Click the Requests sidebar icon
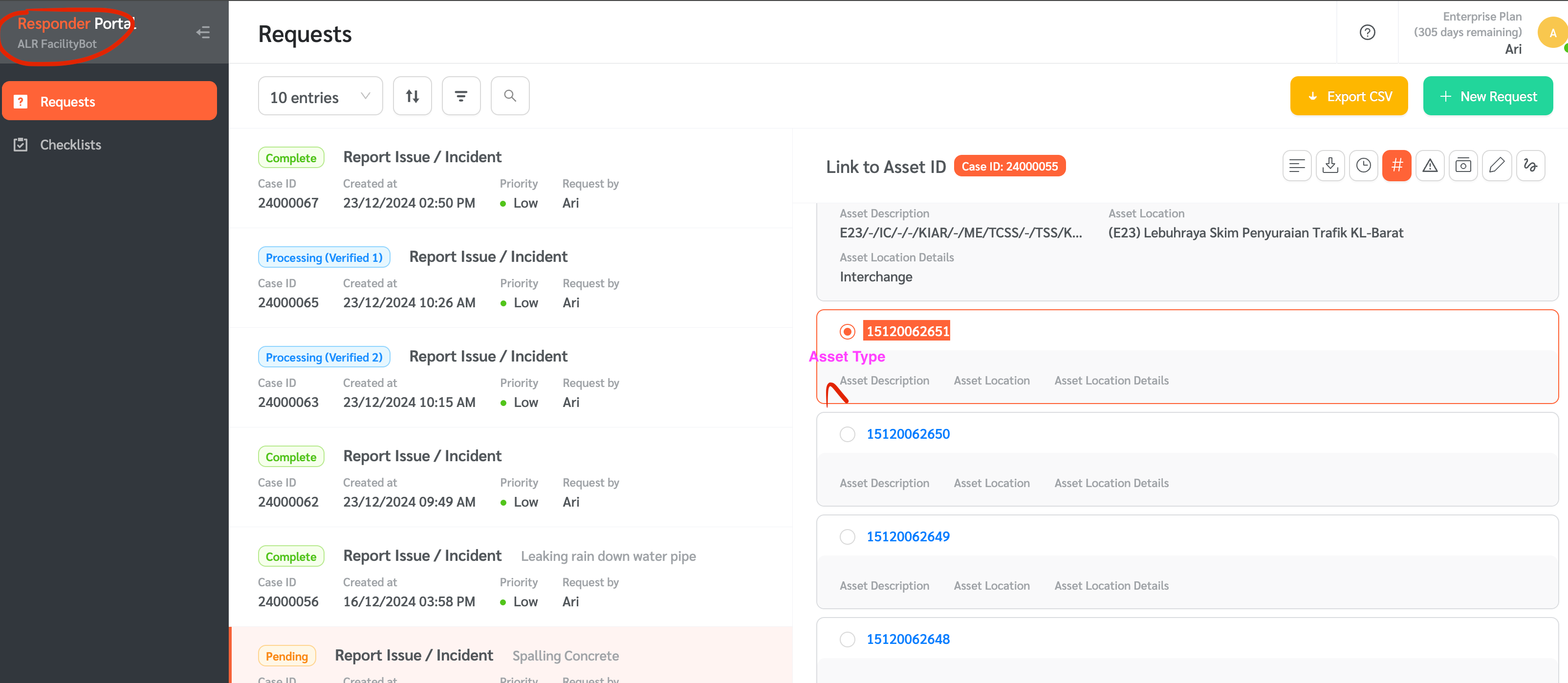 coord(21,102)
